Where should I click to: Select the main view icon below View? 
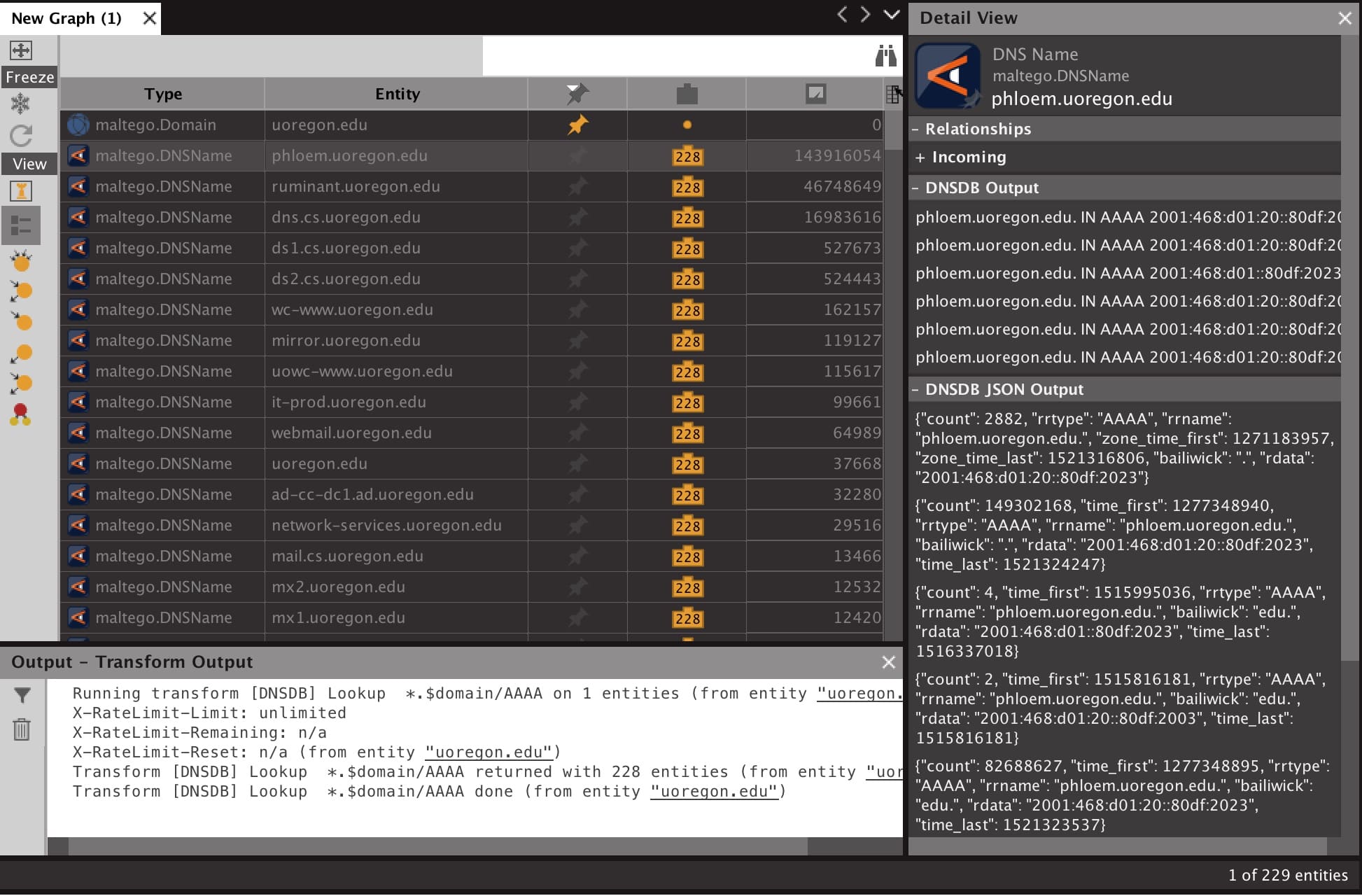[21, 190]
